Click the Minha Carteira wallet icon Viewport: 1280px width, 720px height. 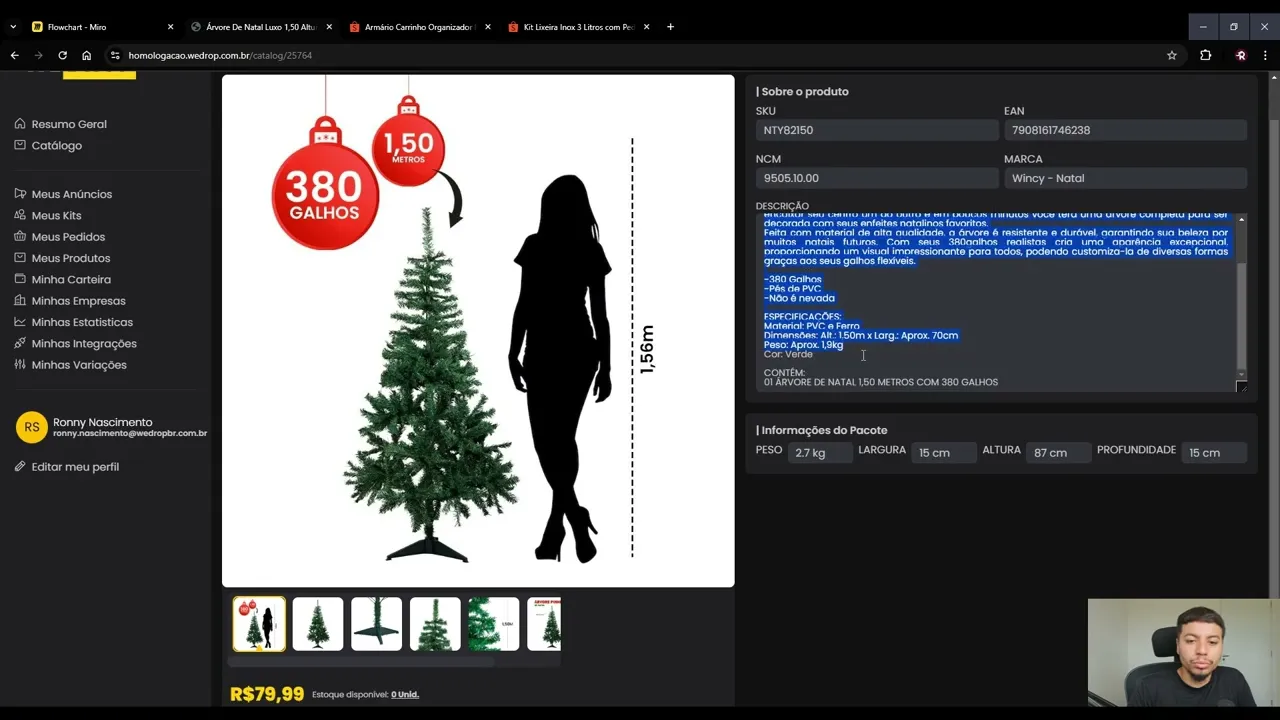coord(20,280)
